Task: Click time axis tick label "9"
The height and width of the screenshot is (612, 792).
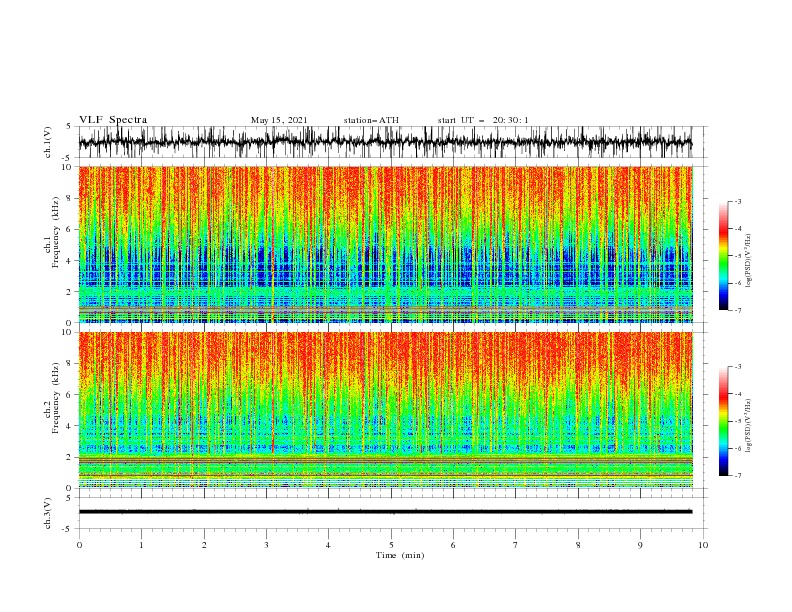Action: point(640,545)
